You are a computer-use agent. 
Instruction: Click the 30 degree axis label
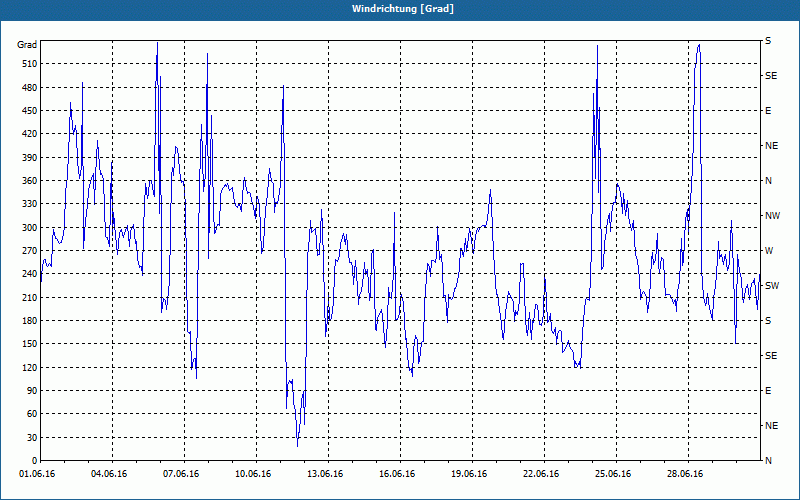32,438
